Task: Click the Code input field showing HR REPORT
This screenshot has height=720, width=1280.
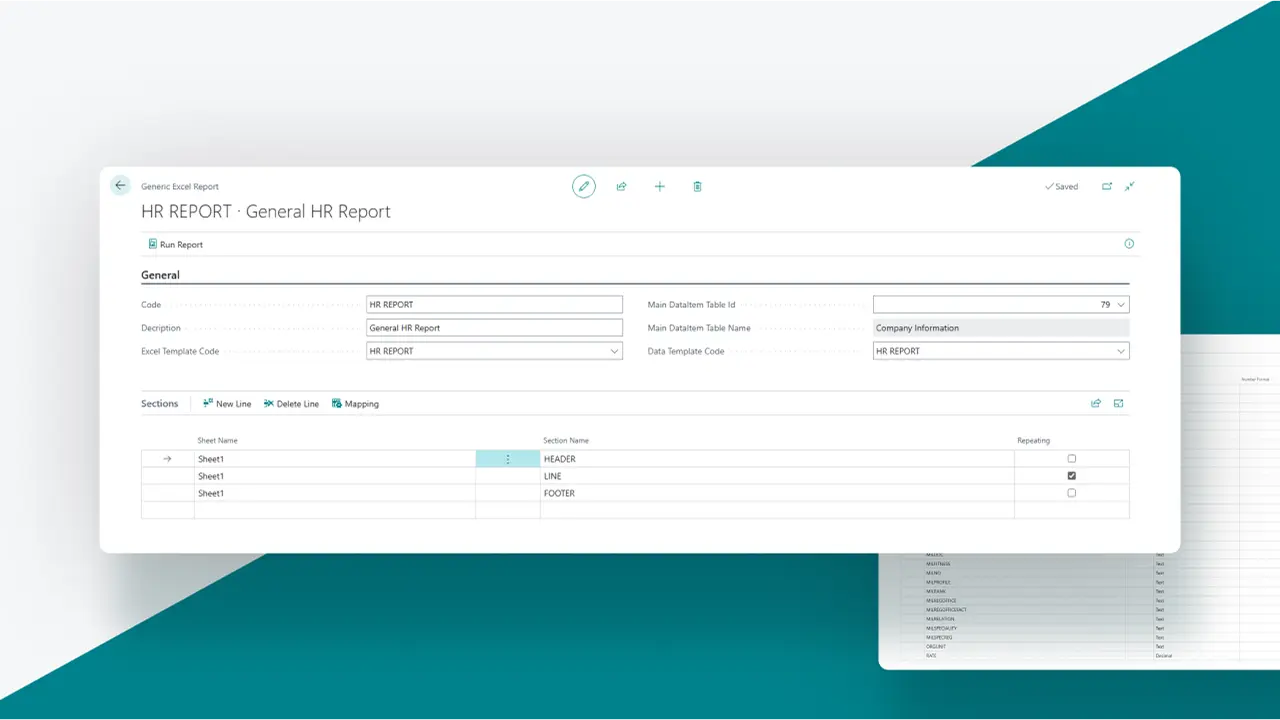Action: (x=494, y=304)
